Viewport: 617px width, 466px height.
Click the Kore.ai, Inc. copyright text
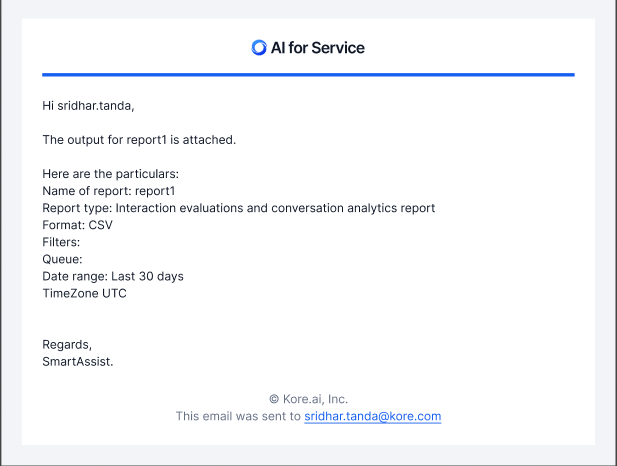coord(315,399)
